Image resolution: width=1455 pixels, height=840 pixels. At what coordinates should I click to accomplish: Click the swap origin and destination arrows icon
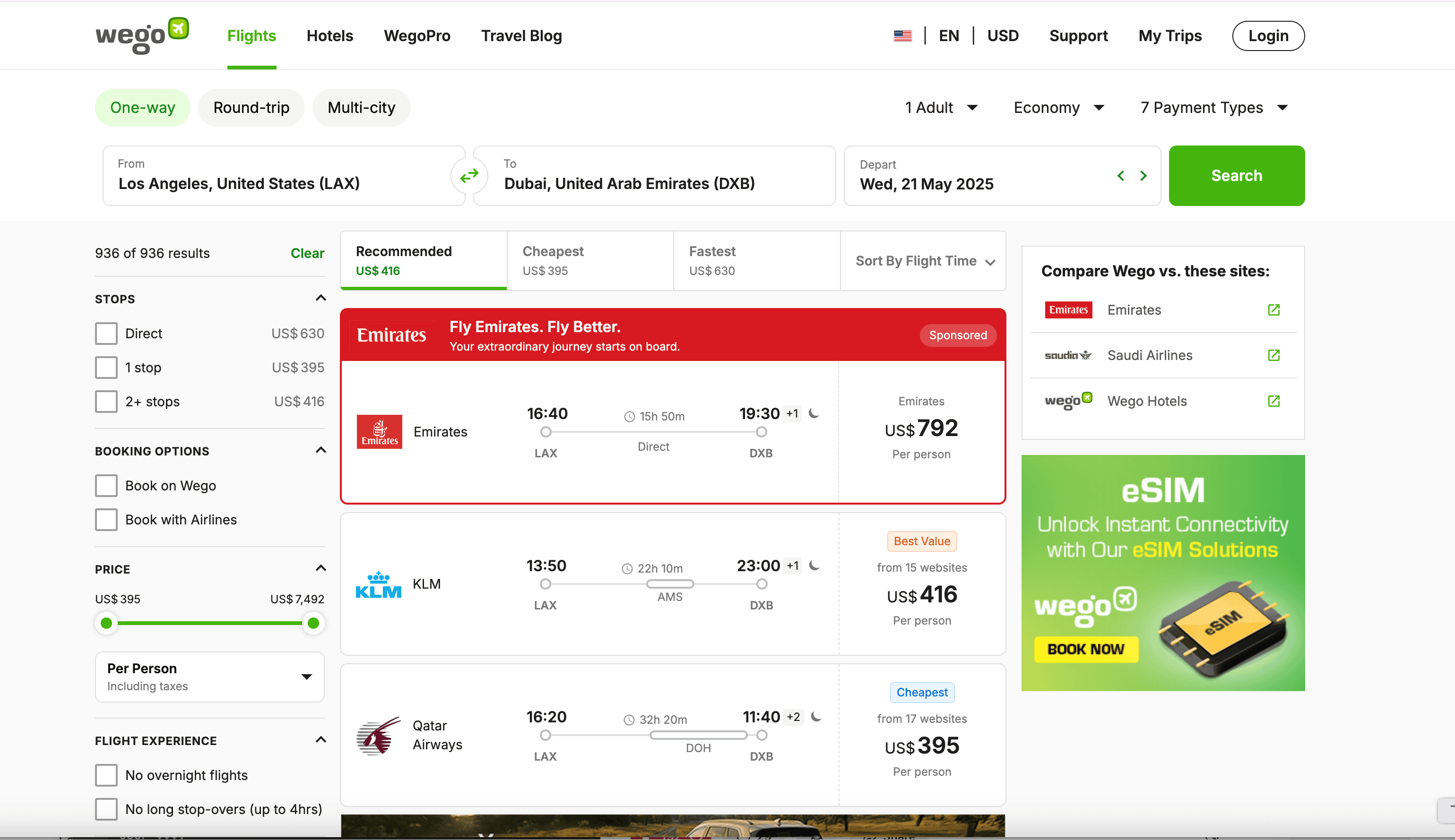coord(469,175)
